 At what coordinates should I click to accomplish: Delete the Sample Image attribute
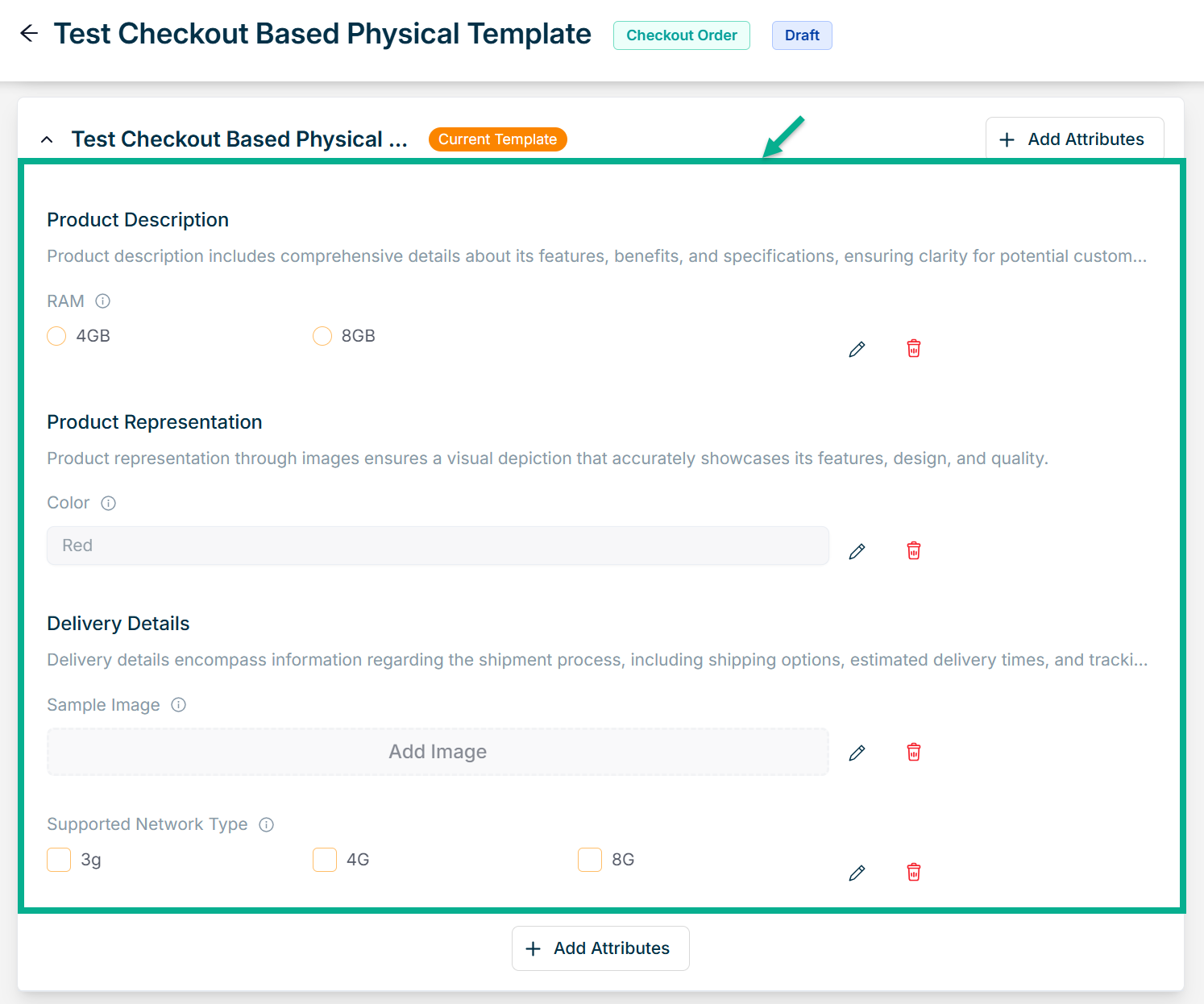pyautogui.click(x=914, y=753)
